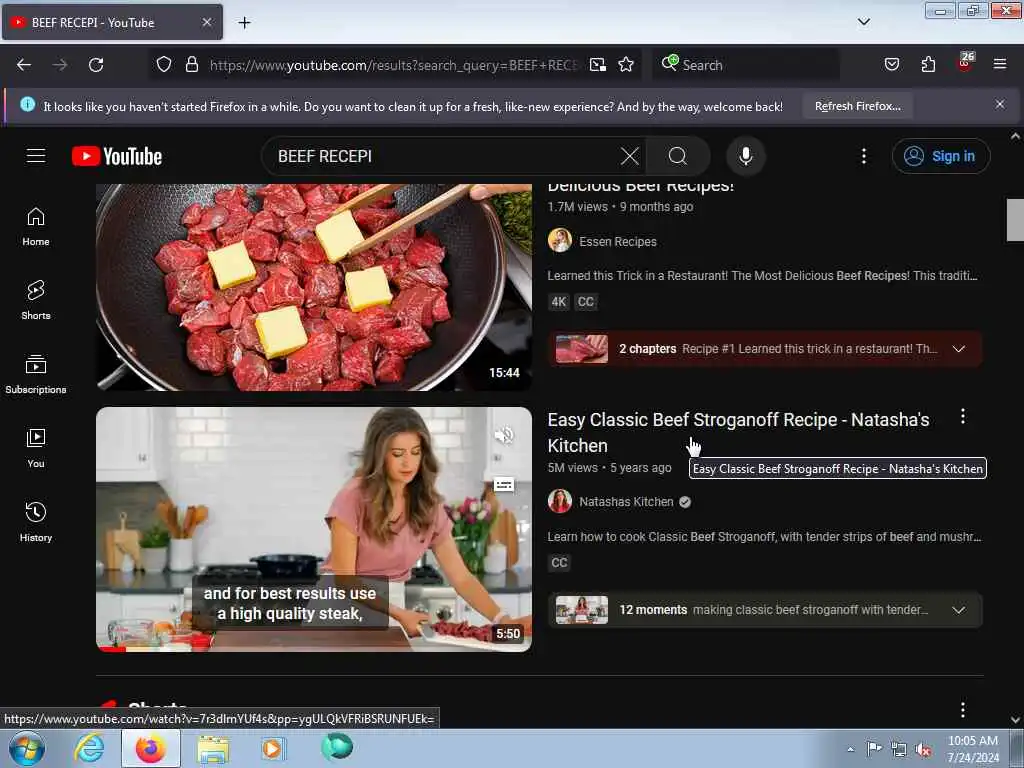Click the YouTube search magnifier button

[x=677, y=156]
